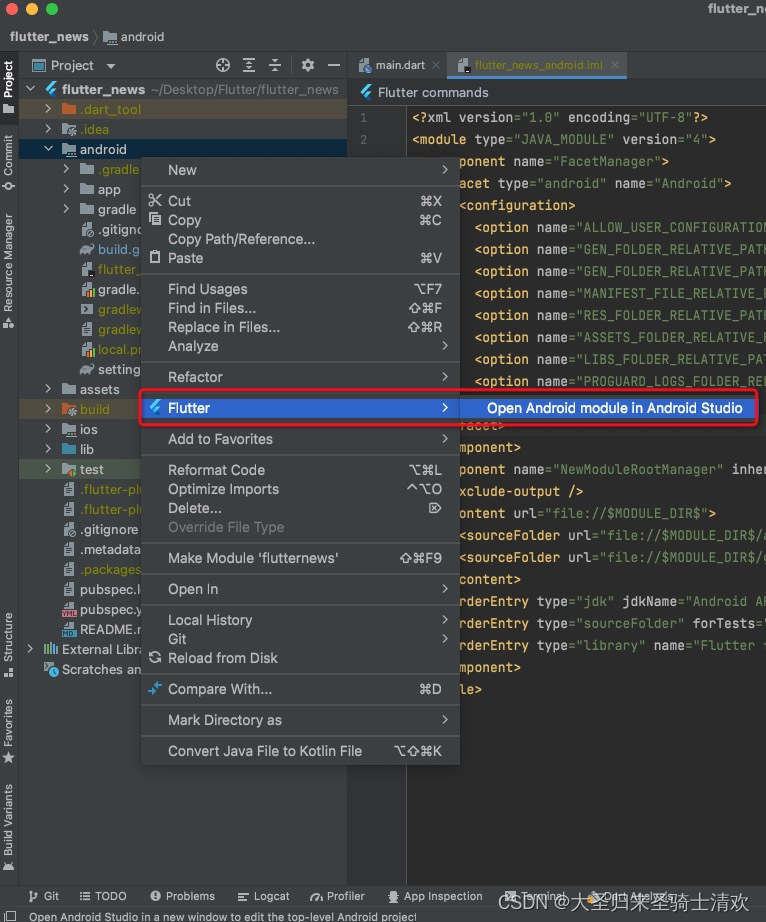The height and width of the screenshot is (922, 766).
Task: Open the Mark Directory as submenu
Action: (300, 720)
